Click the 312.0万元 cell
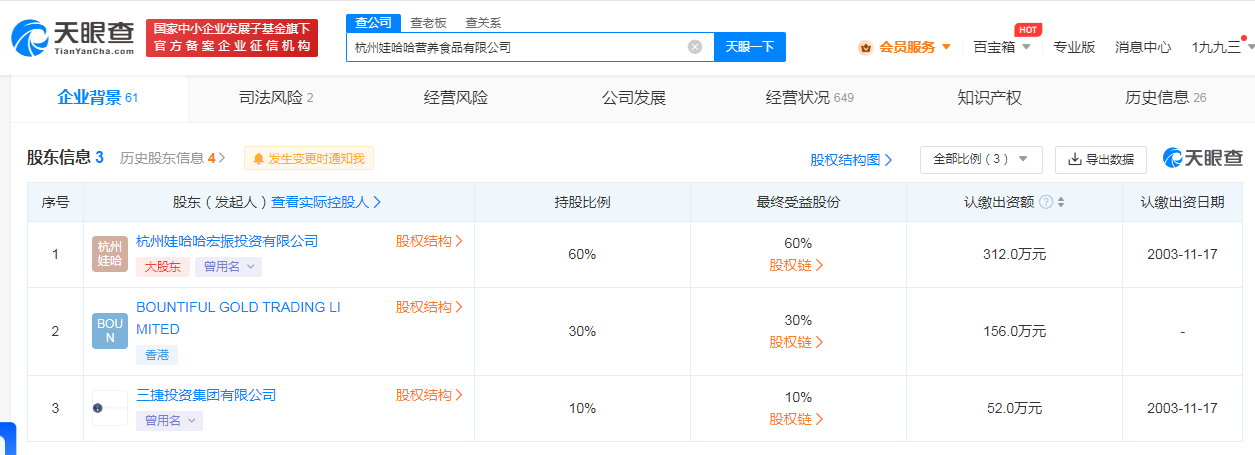This screenshot has width=1255, height=455. click(1014, 254)
